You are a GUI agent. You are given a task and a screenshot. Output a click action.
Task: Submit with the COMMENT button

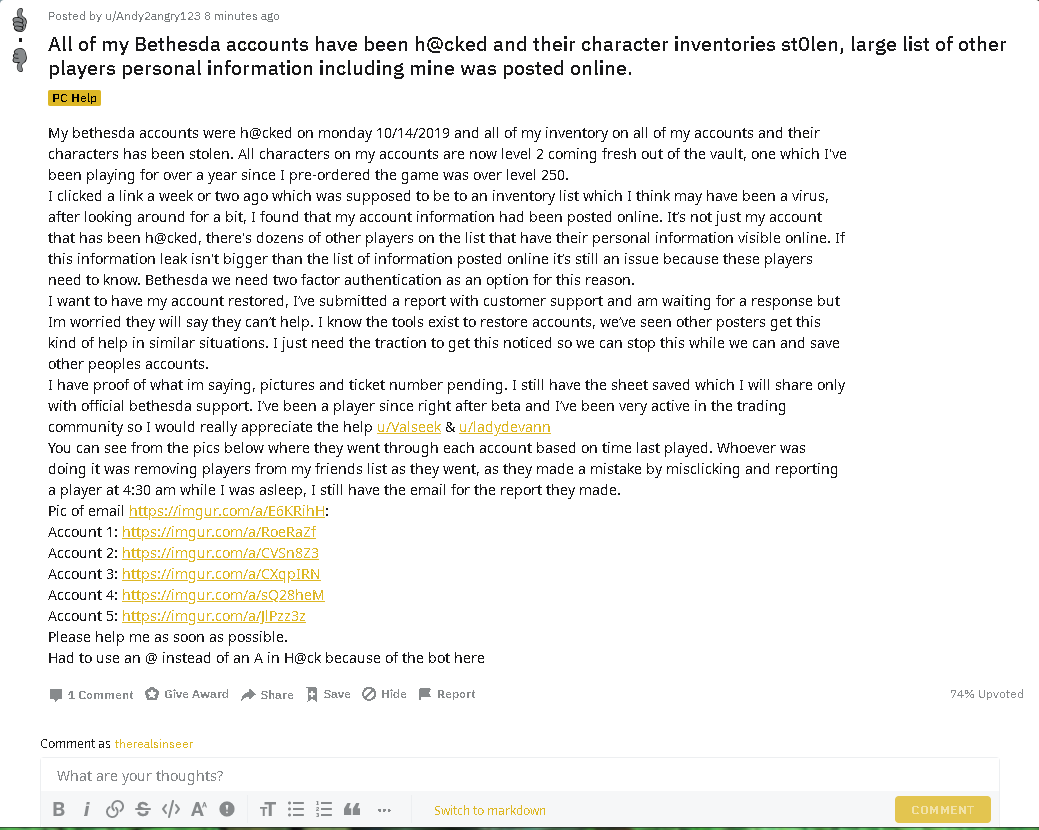click(x=942, y=809)
